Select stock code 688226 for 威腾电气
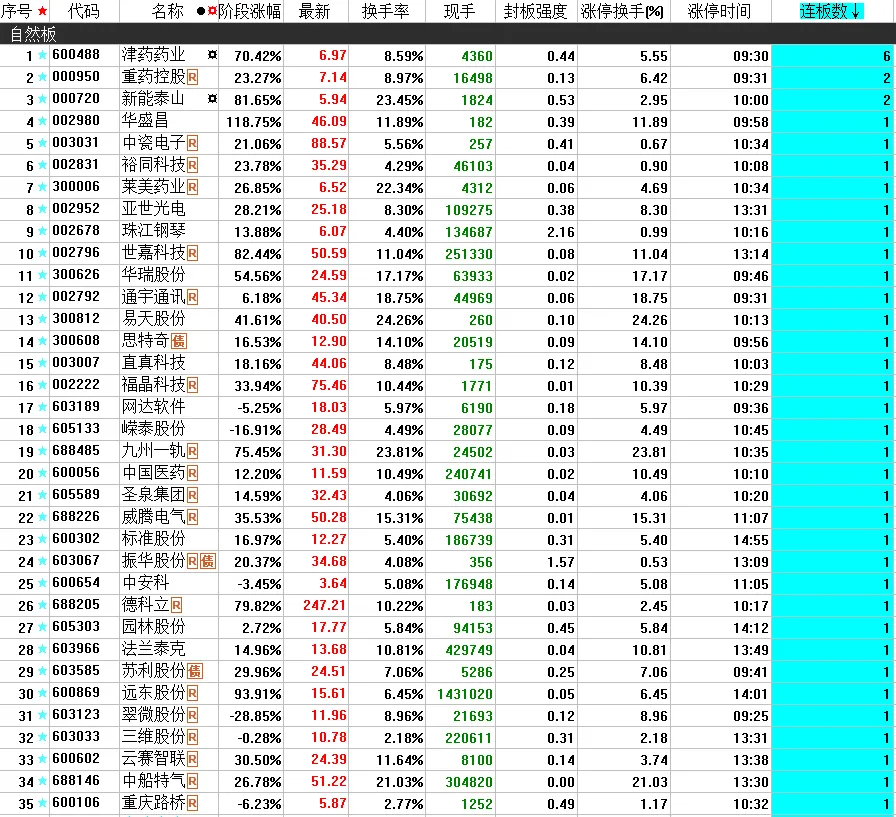Image resolution: width=896 pixels, height=817 pixels. (x=76, y=517)
